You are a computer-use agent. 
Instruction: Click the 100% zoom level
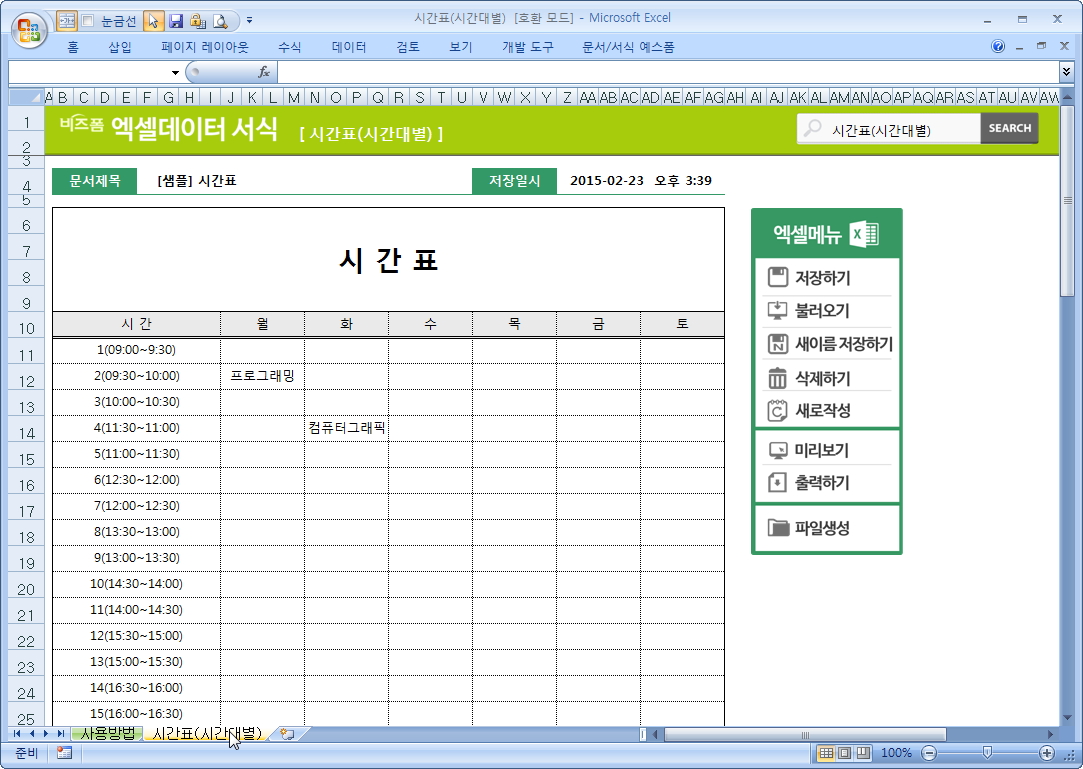[896, 753]
